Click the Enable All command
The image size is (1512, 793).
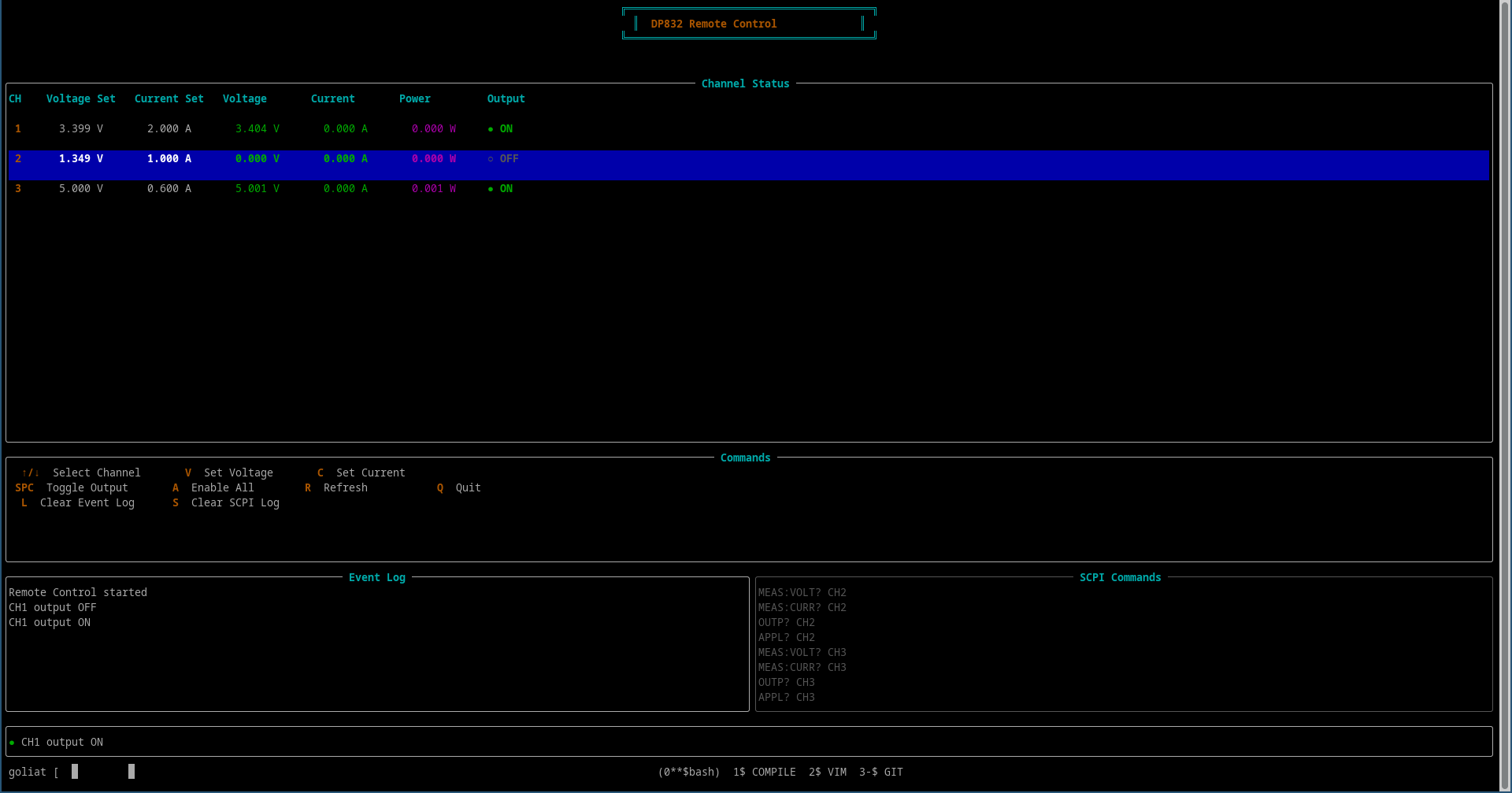click(222, 488)
